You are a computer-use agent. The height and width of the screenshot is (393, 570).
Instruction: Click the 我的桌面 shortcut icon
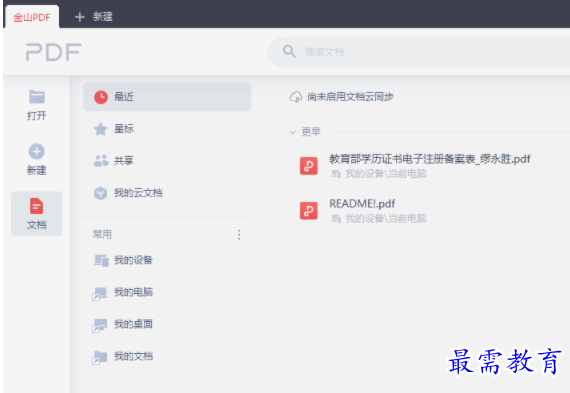click(100, 325)
